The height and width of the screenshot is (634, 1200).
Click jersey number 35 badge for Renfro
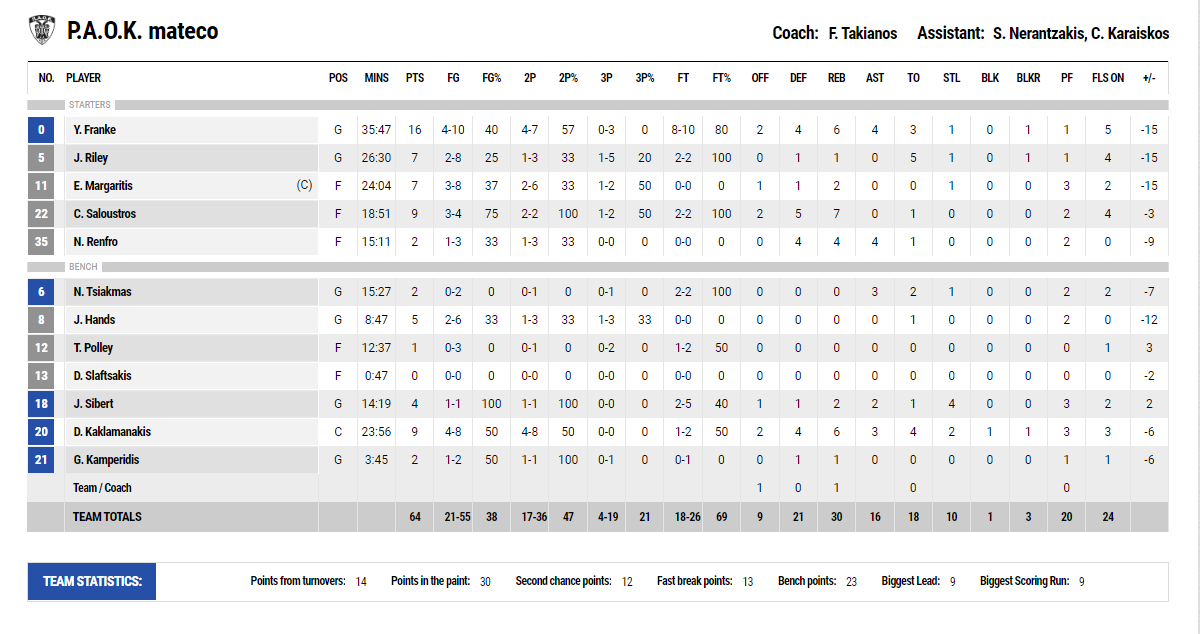point(41,242)
